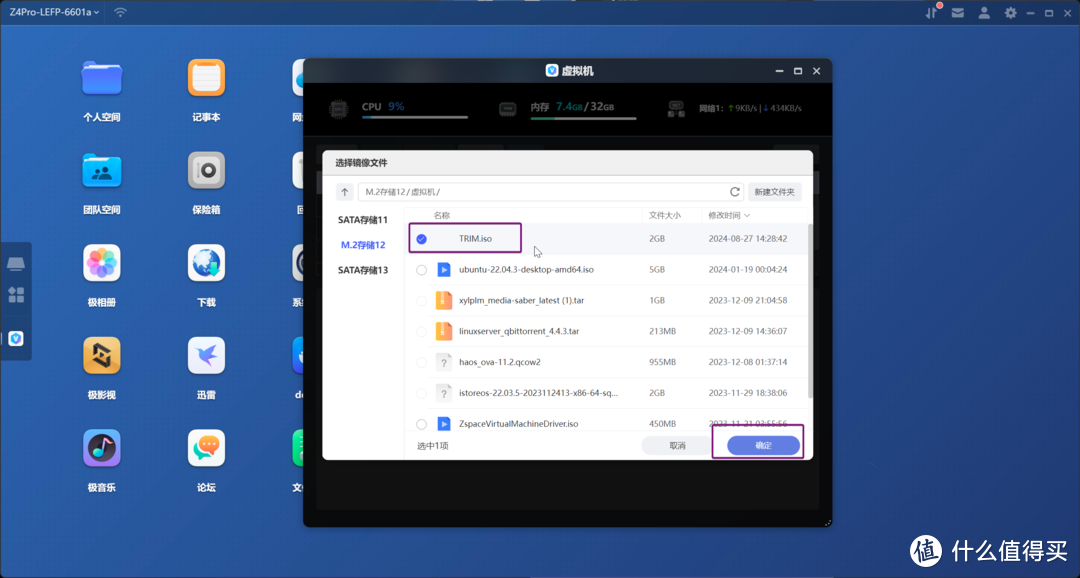The height and width of the screenshot is (578, 1080).
Task: Click the refresh icon in path bar
Action: 735,192
